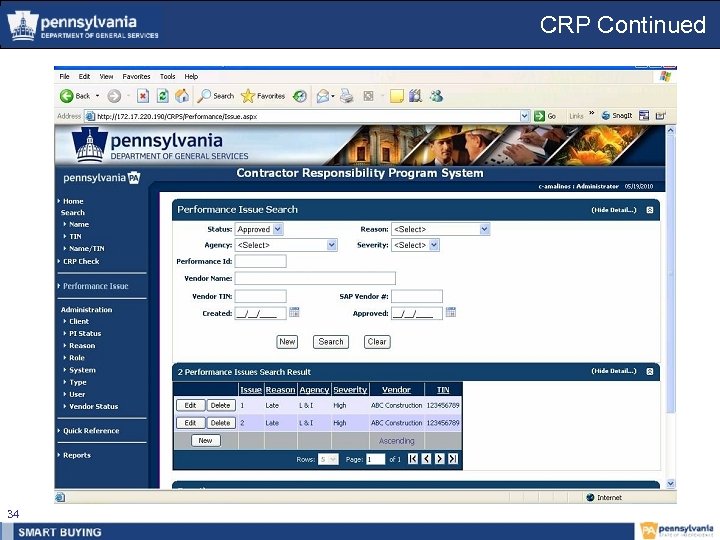This screenshot has width=720, height=540.
Task: Click Hide Detail link in search panel
Action: point(614,210)
